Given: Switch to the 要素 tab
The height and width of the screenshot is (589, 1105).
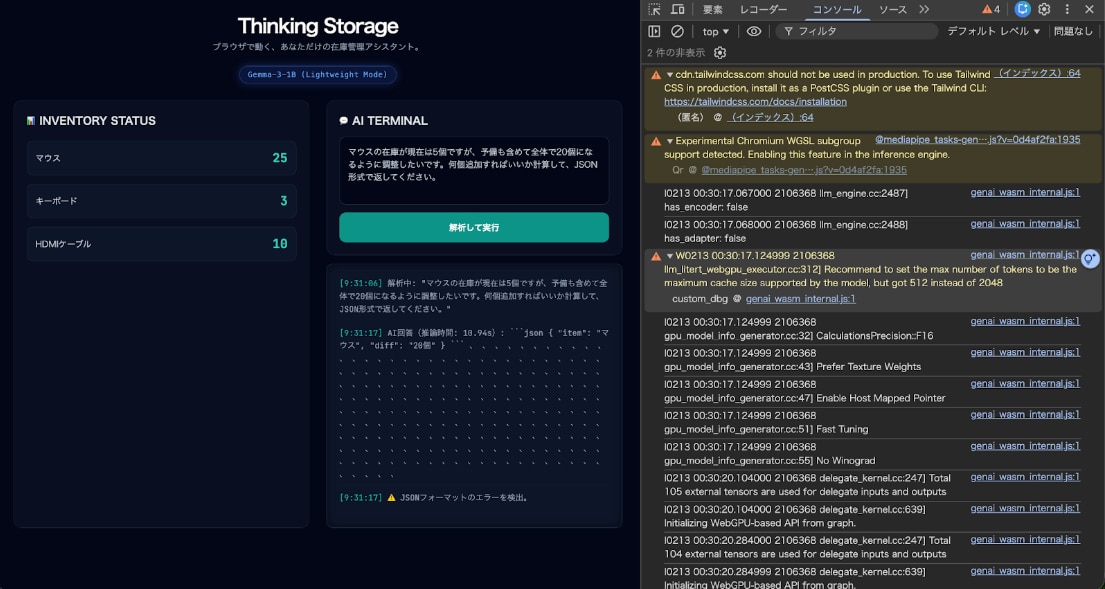Looking at the screenshot, I should [712, 9].
